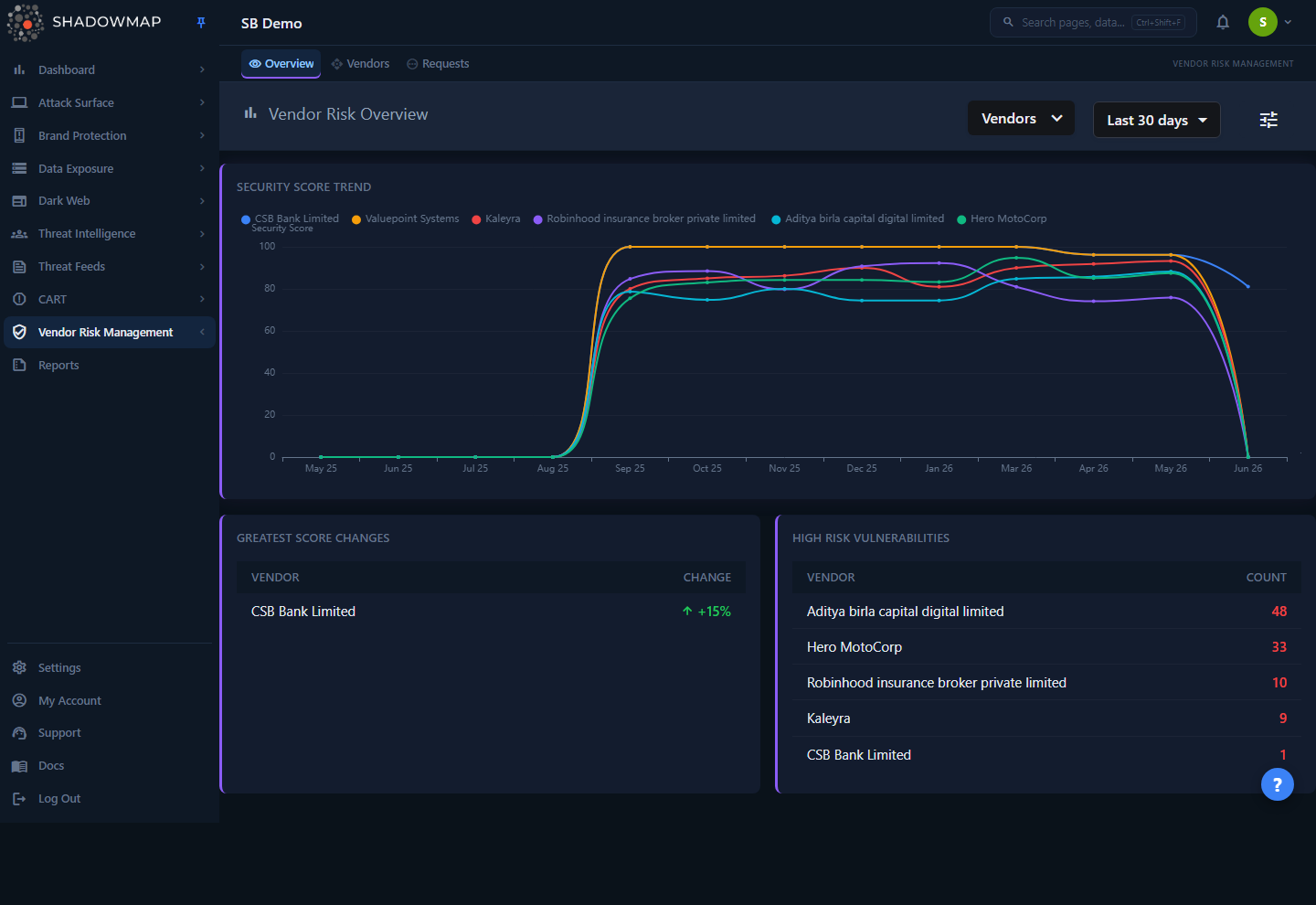Click the Log Out arrow icon
The image size is (1316, 905).
coord(19,799)
